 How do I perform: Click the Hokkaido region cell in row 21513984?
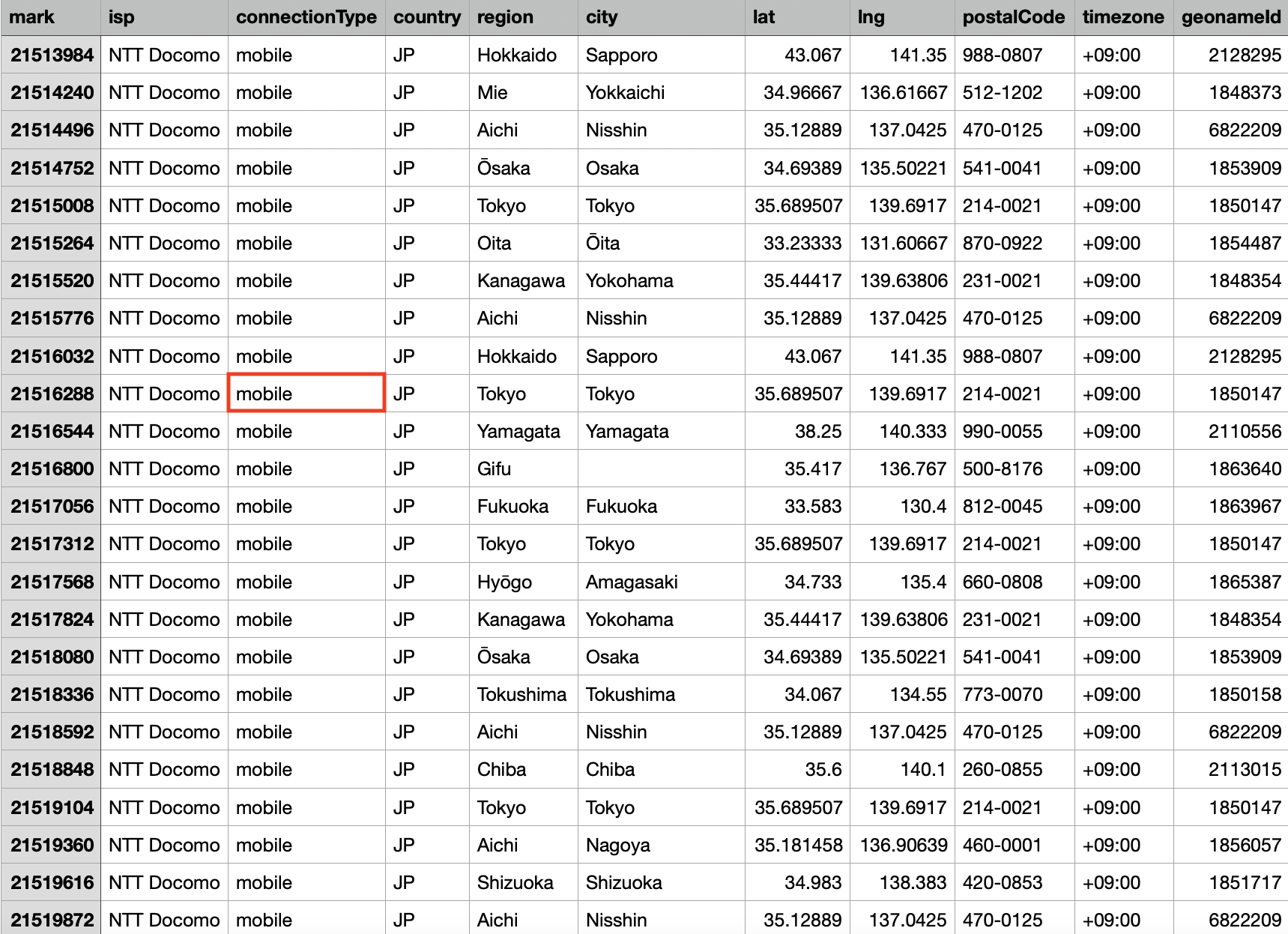tap(524, 55)
